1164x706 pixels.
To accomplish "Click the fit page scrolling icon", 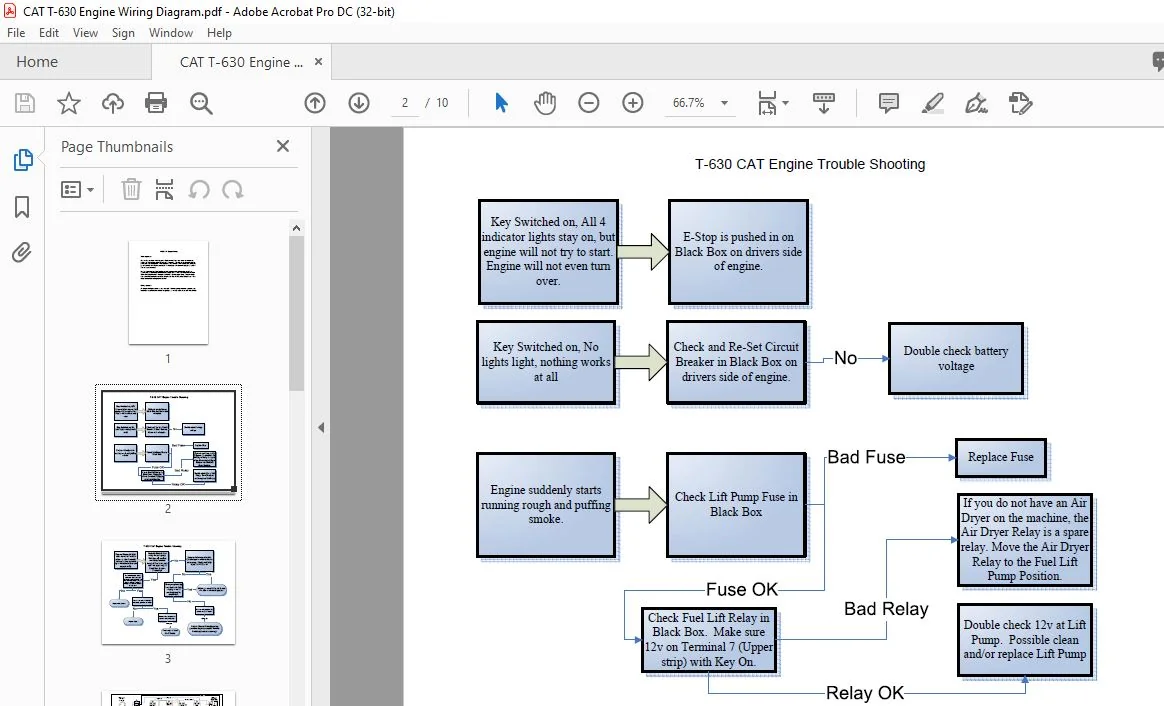I will (x=767, y=103).
